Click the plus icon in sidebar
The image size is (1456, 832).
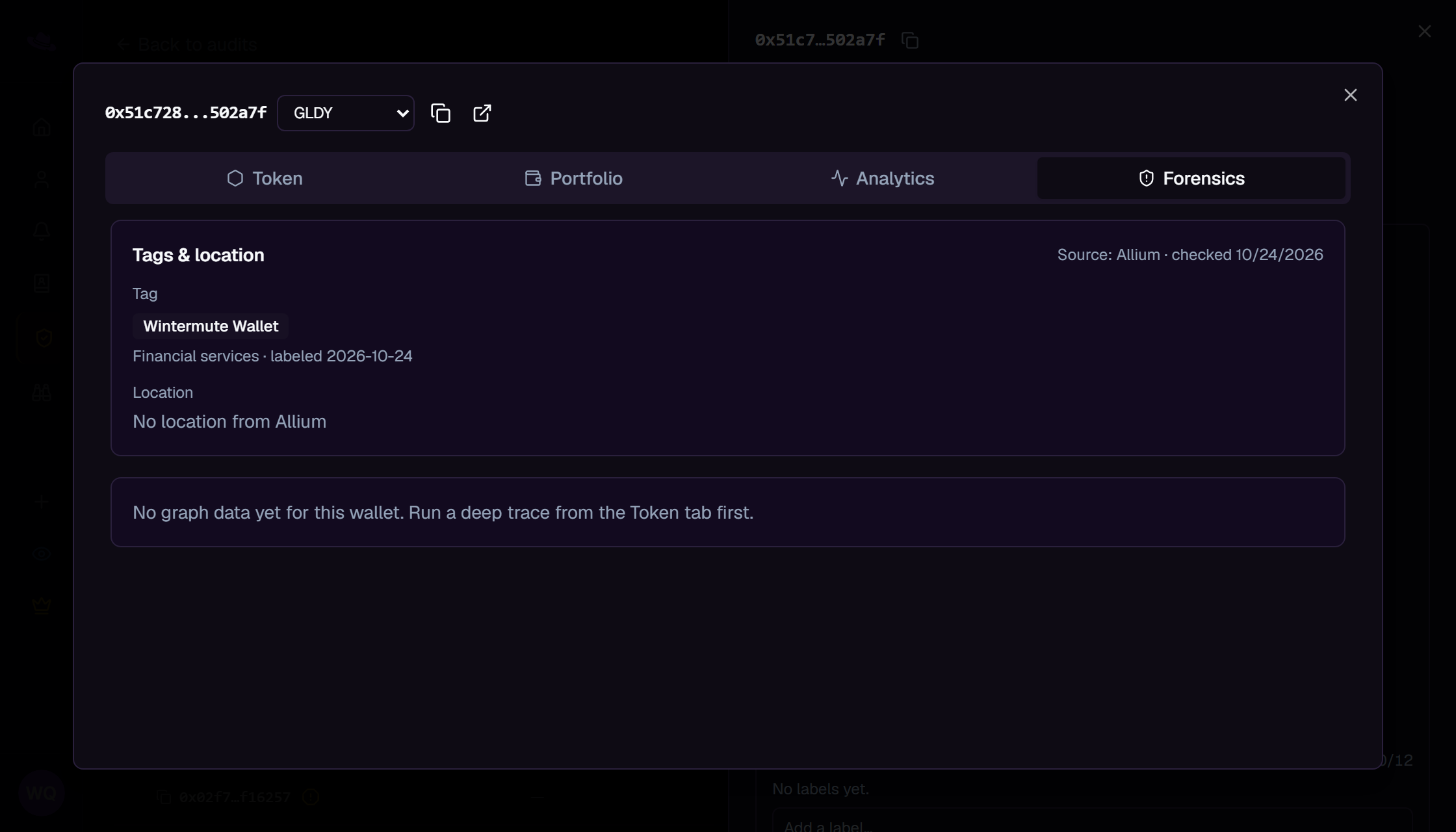click(x=42, y=502)
